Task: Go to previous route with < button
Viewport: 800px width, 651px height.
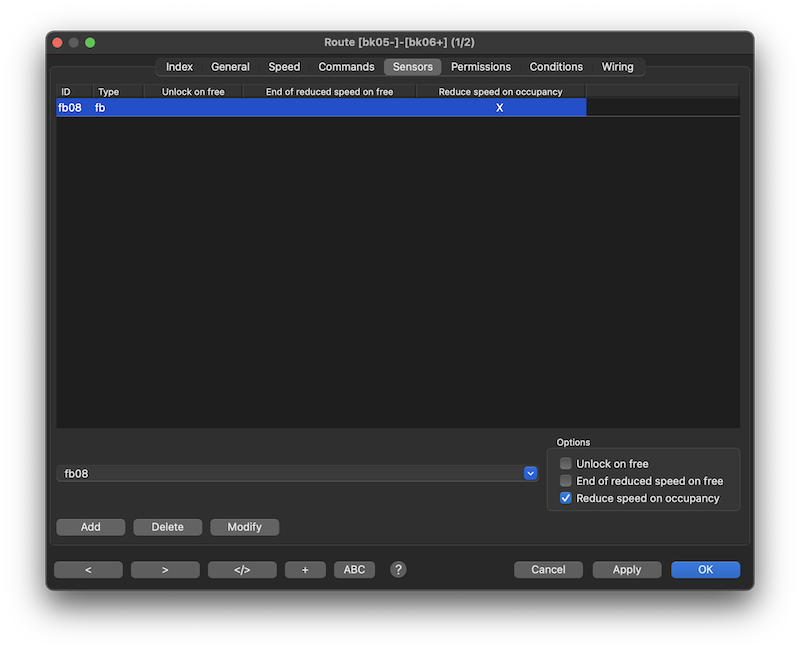Action: 88,569
